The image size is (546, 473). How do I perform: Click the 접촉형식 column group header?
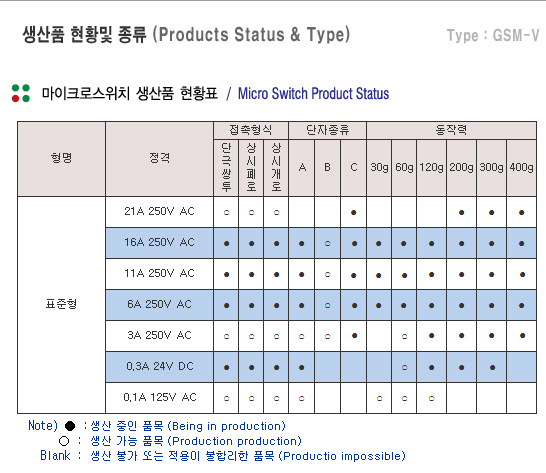251,130
